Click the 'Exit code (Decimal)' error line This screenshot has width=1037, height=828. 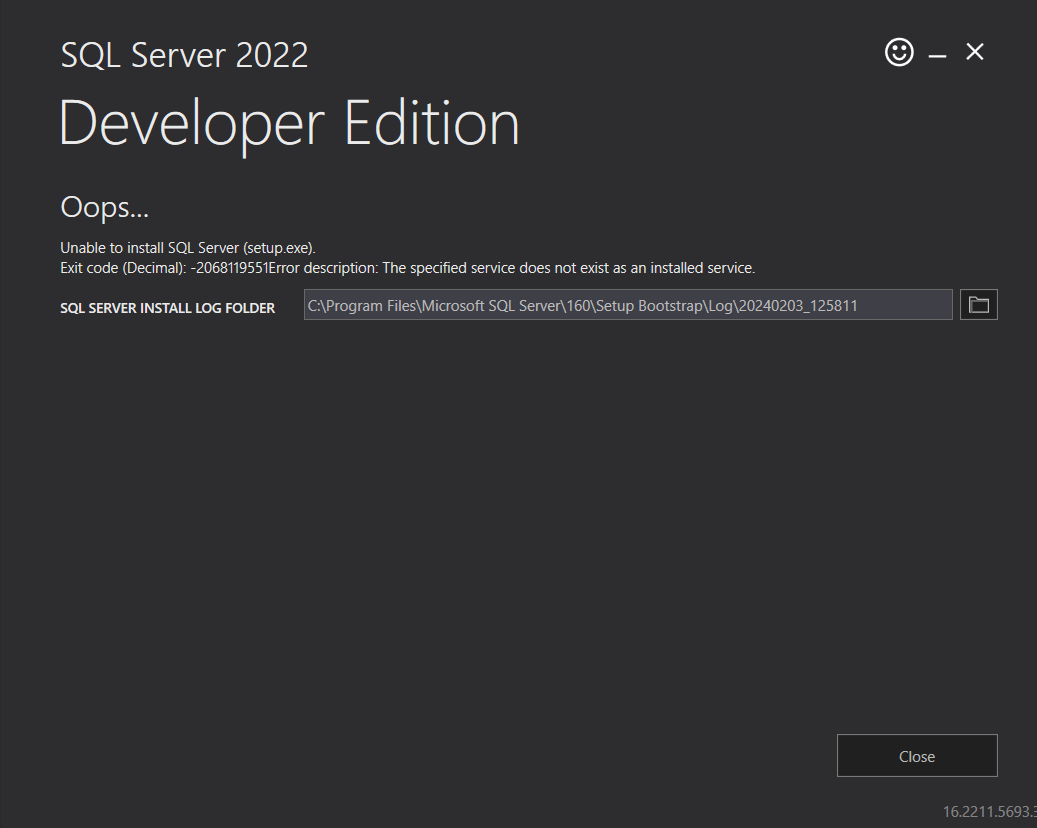pyautogui.click(x=407, y=268)
